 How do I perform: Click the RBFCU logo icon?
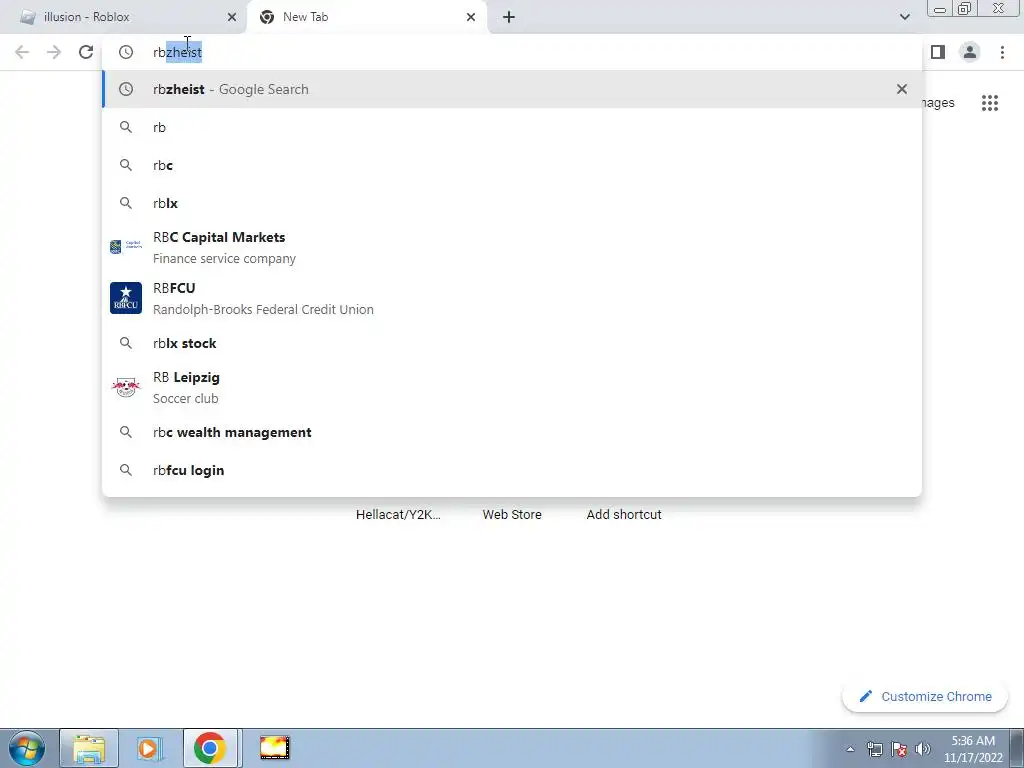coord(126,298)
